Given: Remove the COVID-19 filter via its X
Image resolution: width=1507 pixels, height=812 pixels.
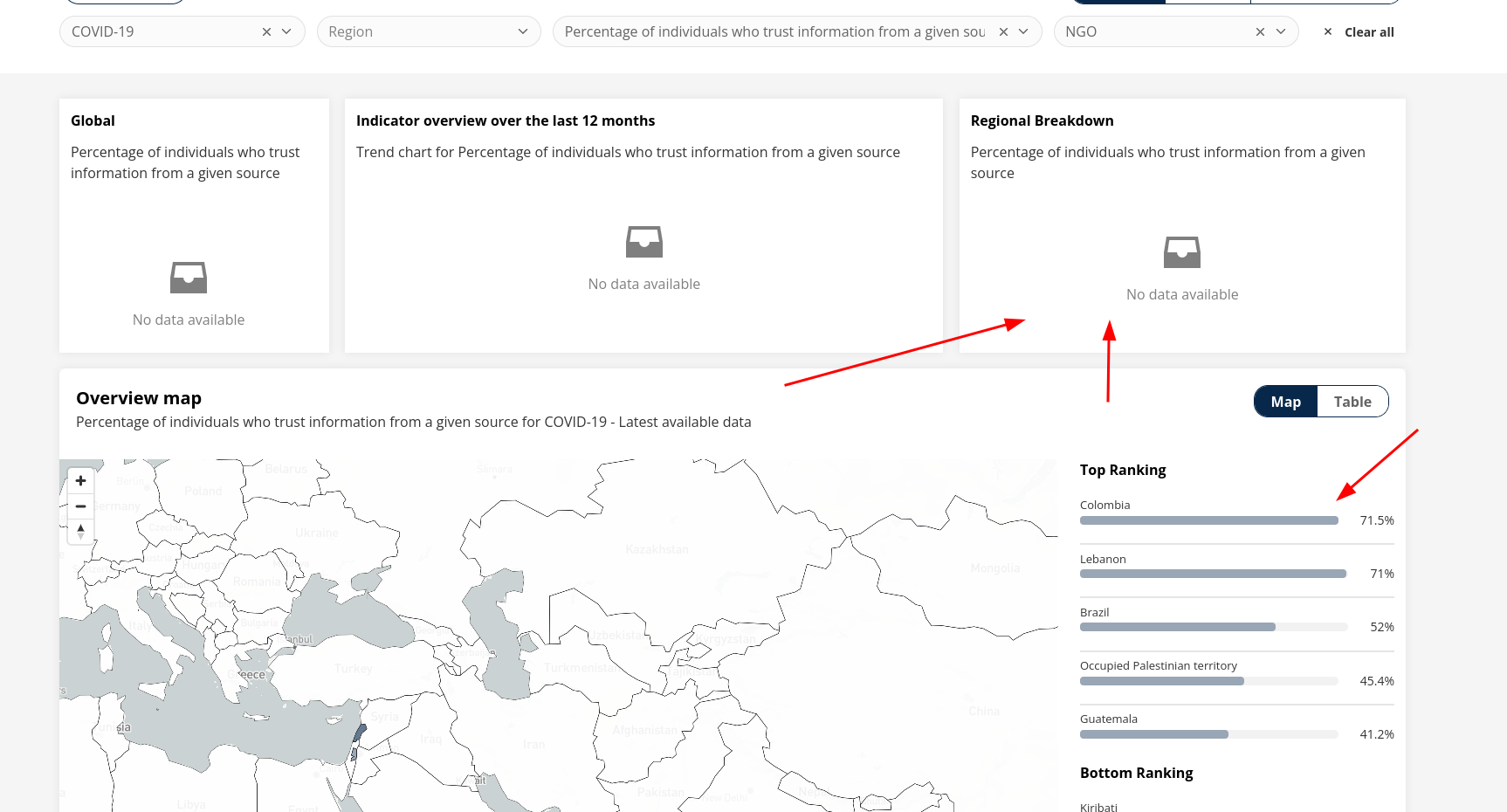Looking at the screenshot, I should pos(266,31).
